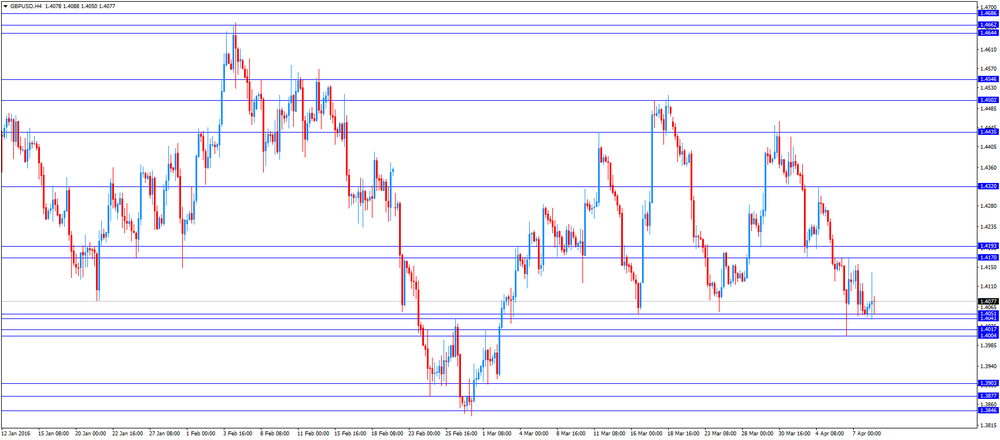Click the 15 Feb 16:00 time label
1000x440 pixels.
(x=349, y=434)
